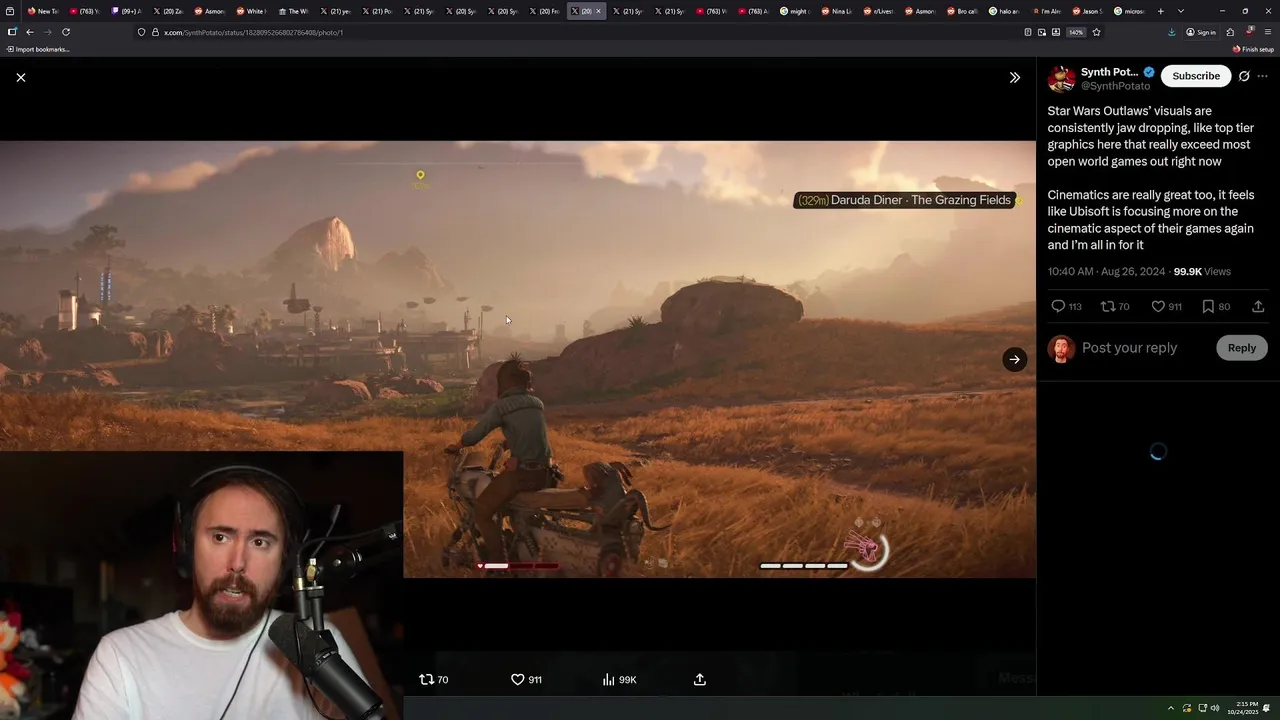The image size is (1280, 720).
Task: Click the 99.9K Views text
Action: click(x=1202, y=272)
